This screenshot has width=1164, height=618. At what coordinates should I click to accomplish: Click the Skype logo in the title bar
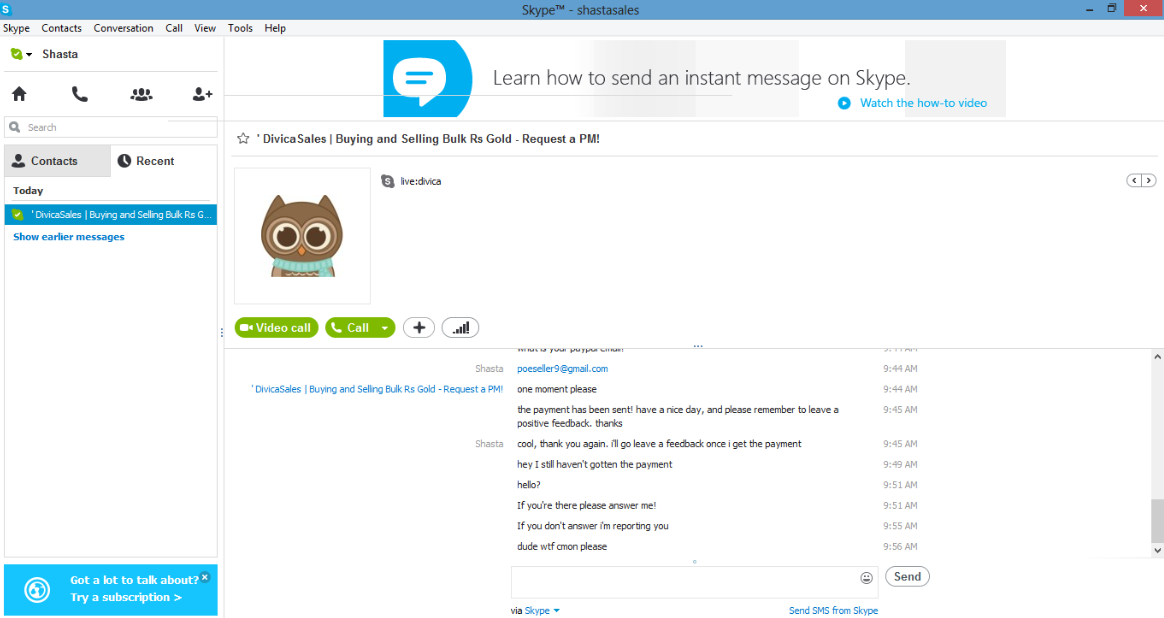(x=7, y=10)
